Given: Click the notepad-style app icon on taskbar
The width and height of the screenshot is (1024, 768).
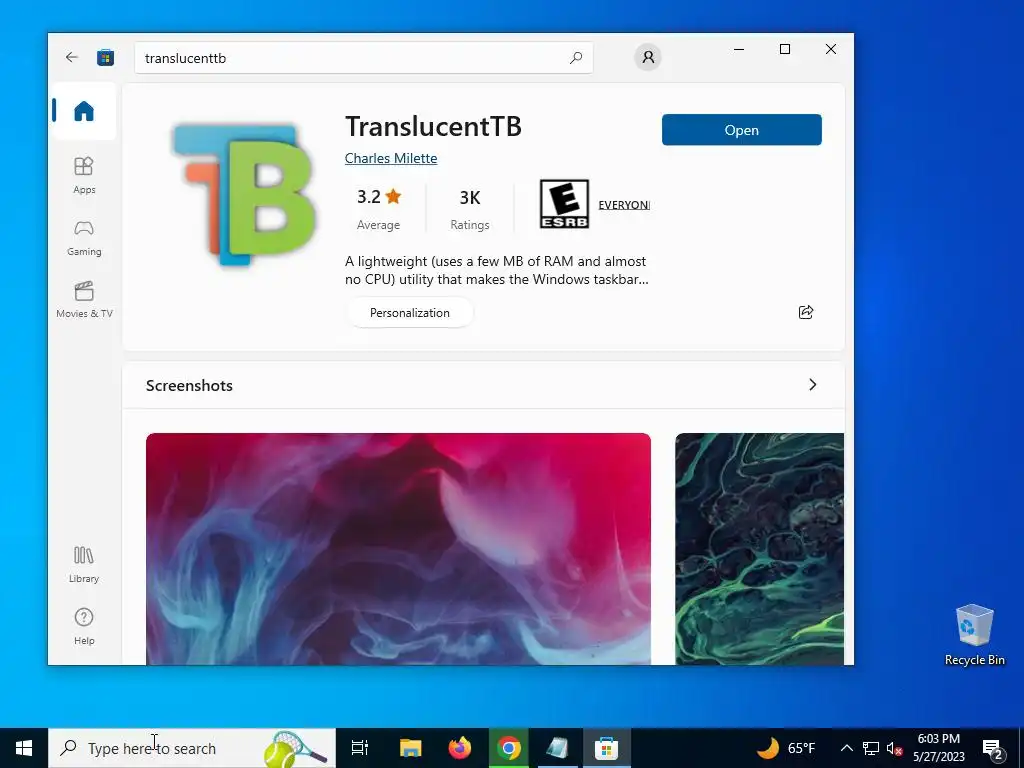Looking at the screenshot, I should pos(557,748).
